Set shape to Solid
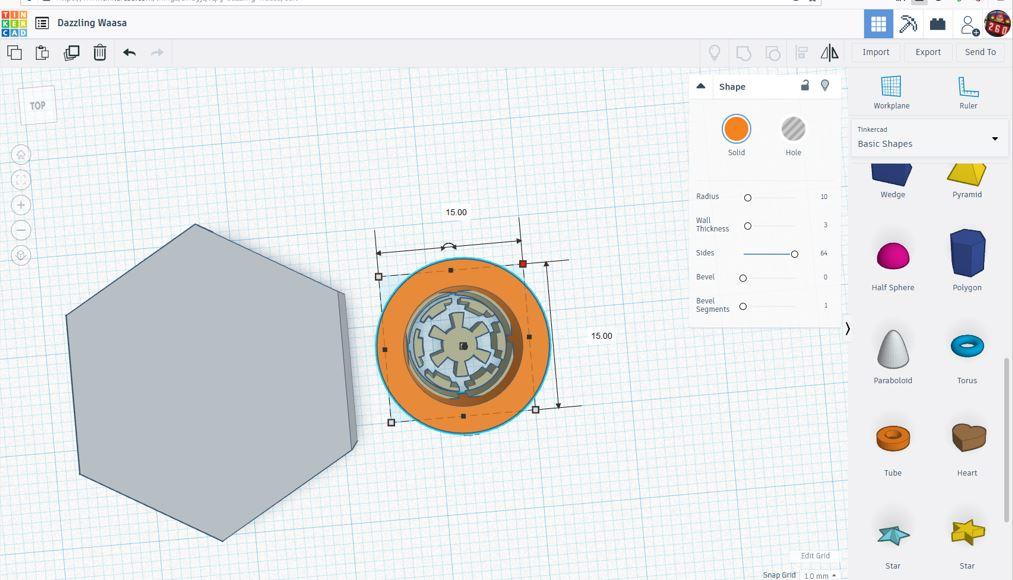The height and width of the screenshot is (580, 1013). (x=736, y=129)
